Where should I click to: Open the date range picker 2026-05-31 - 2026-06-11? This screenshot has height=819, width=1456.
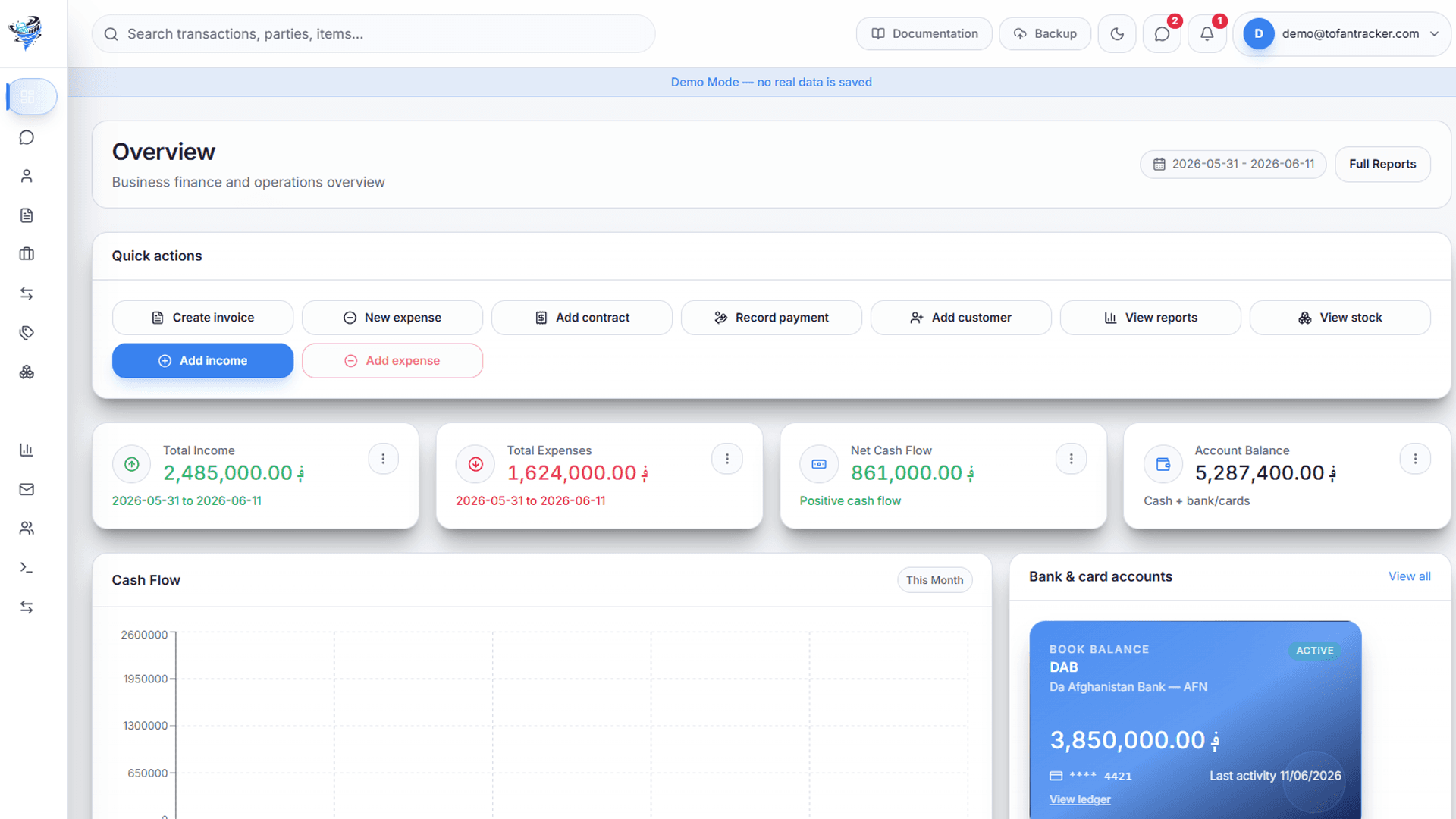[1233, 164]
